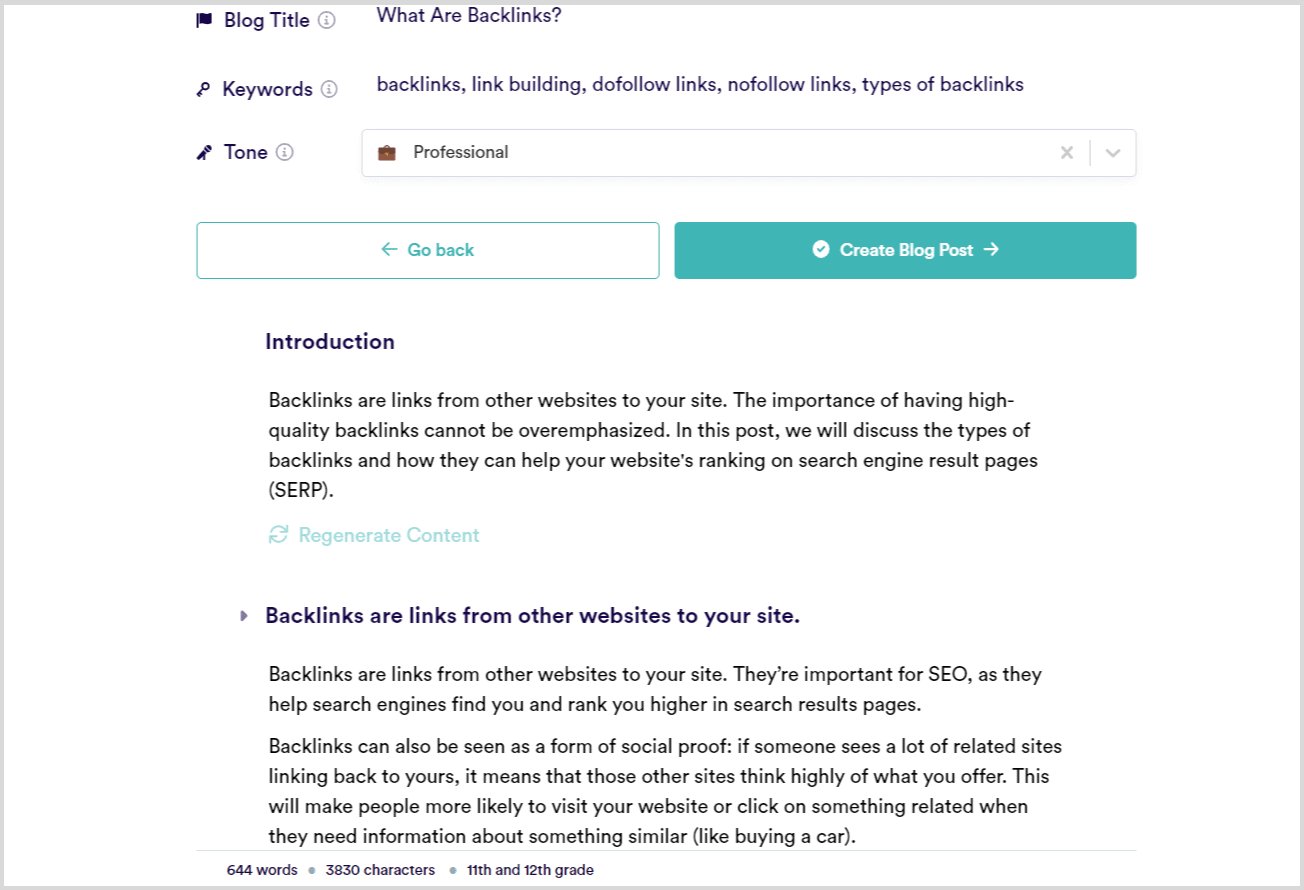Collapse the Professional tone picker arrow
The width and height of the screenshot is (1304, 890).
(1112, 152)
